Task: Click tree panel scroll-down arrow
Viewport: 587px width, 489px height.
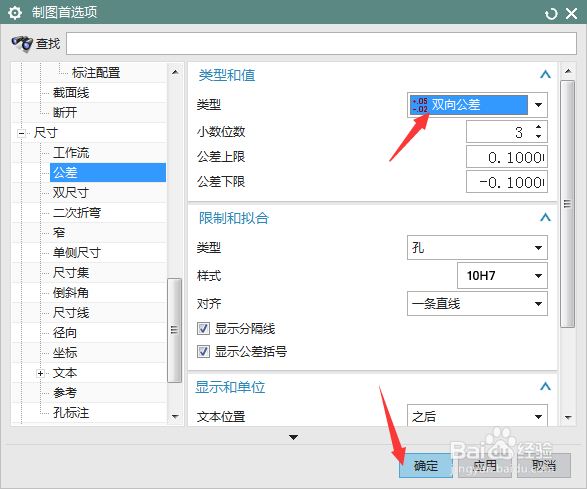Action: coord(175,416)
